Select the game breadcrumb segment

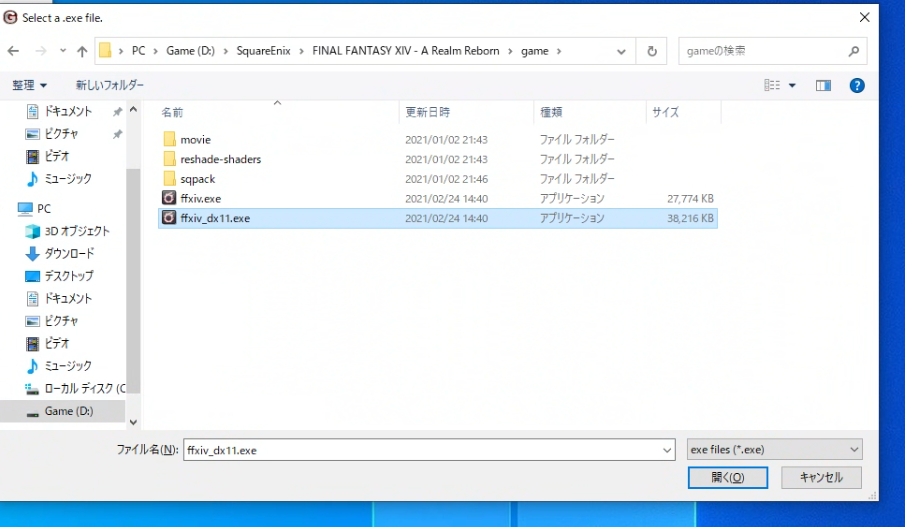click(534, 51)
